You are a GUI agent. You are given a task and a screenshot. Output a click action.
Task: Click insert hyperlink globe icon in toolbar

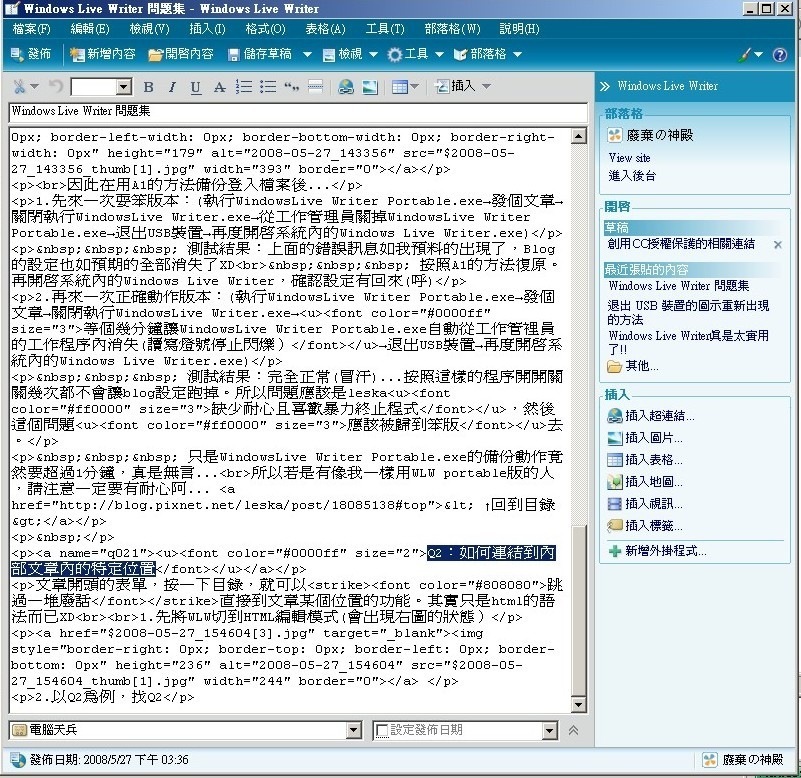click(x=346, y=87)
